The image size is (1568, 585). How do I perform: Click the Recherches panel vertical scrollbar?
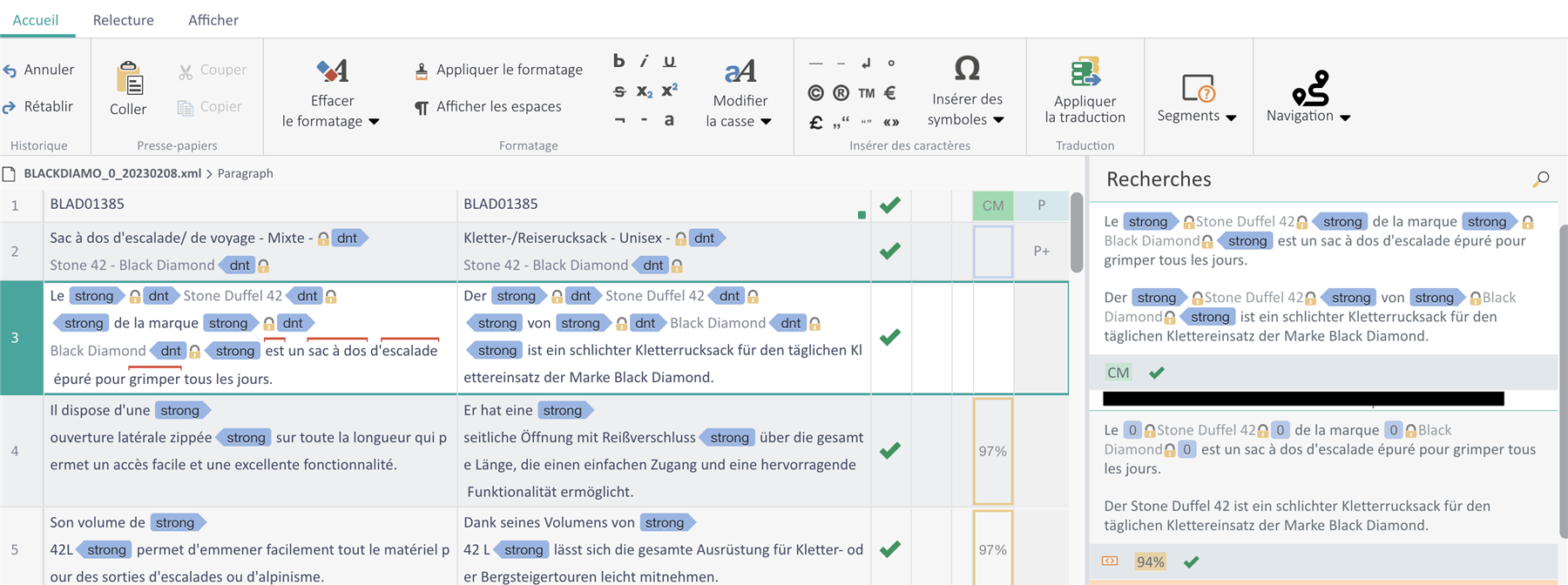1563,380
